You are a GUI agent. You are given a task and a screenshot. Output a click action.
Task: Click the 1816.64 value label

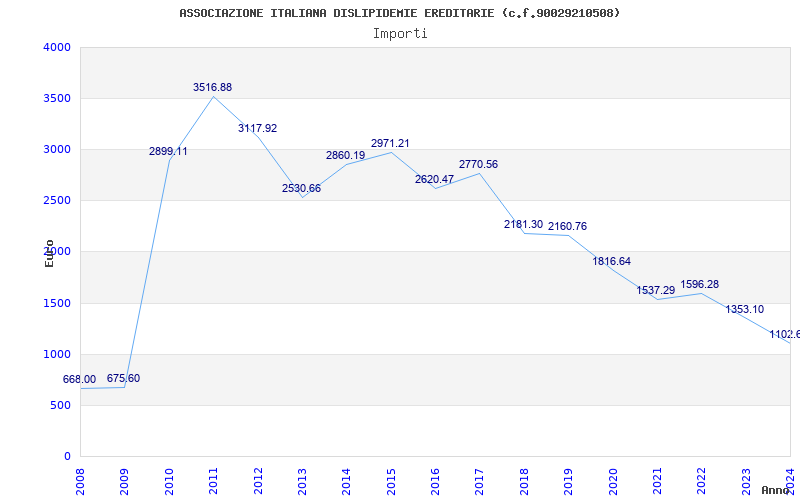tap(611, 262)
